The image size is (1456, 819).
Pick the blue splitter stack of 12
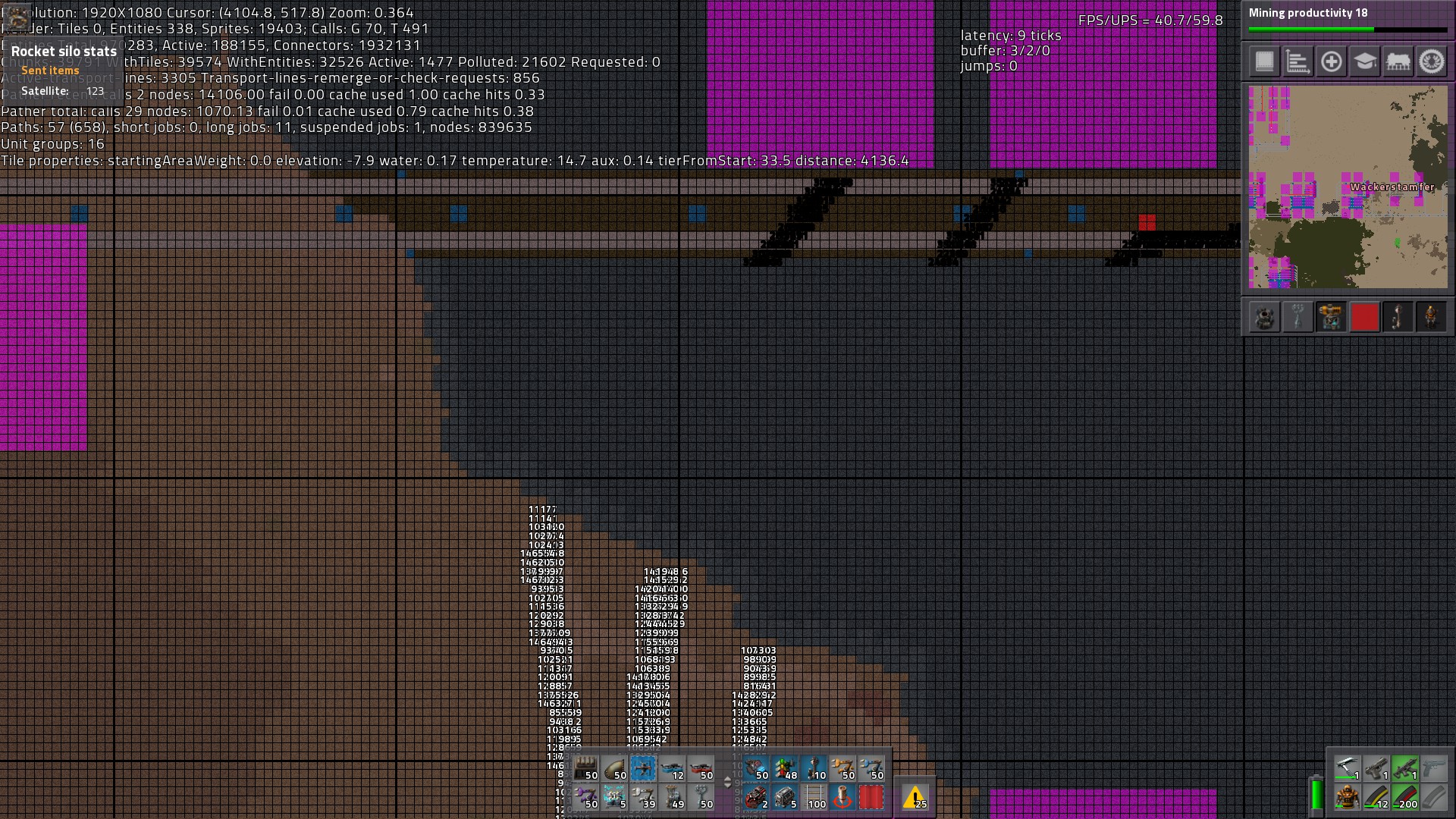(x=672, y=768)
